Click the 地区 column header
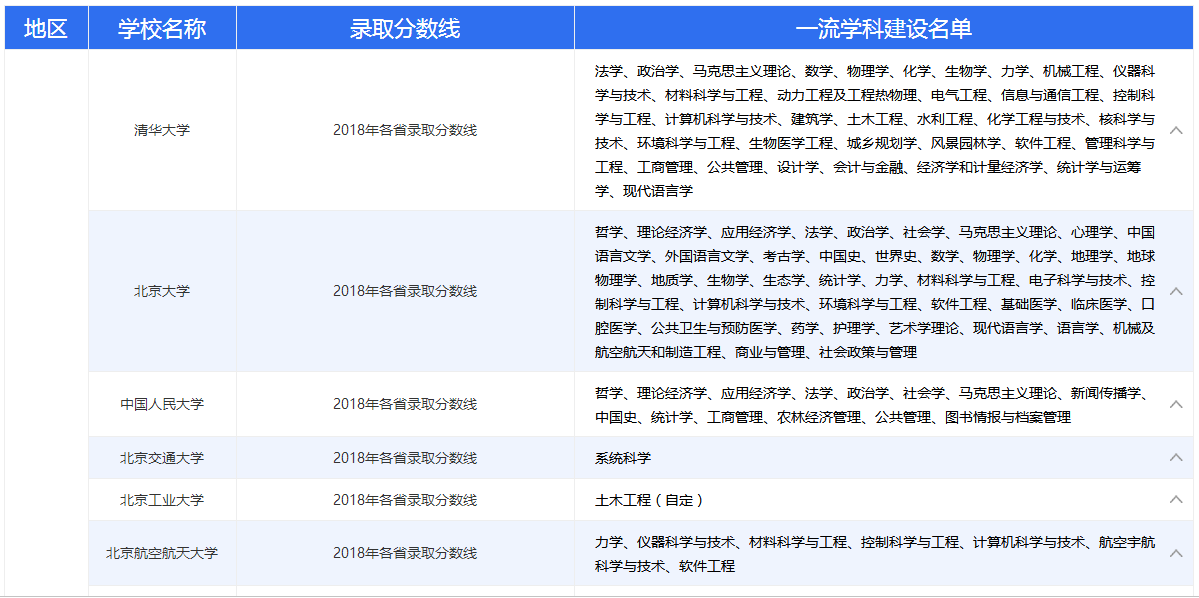The image size is (1199, 598). point(46,28)
